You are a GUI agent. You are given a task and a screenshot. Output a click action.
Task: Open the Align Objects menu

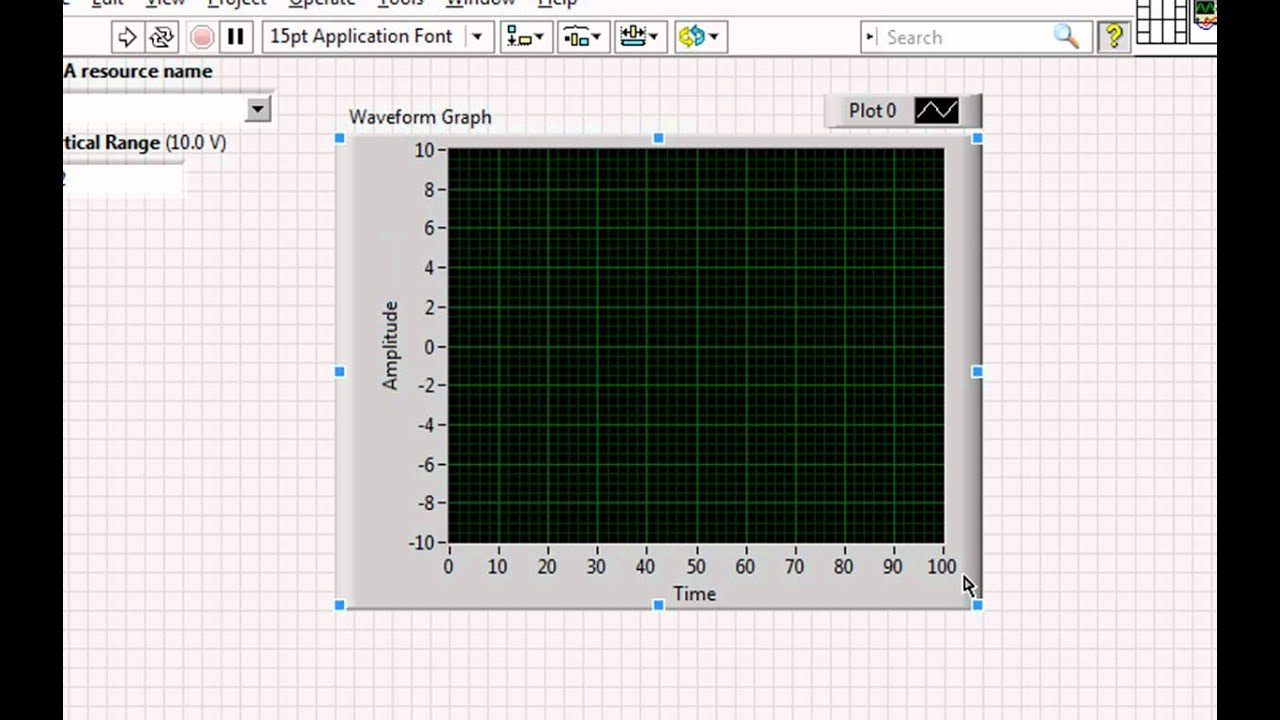coord(525,37)
